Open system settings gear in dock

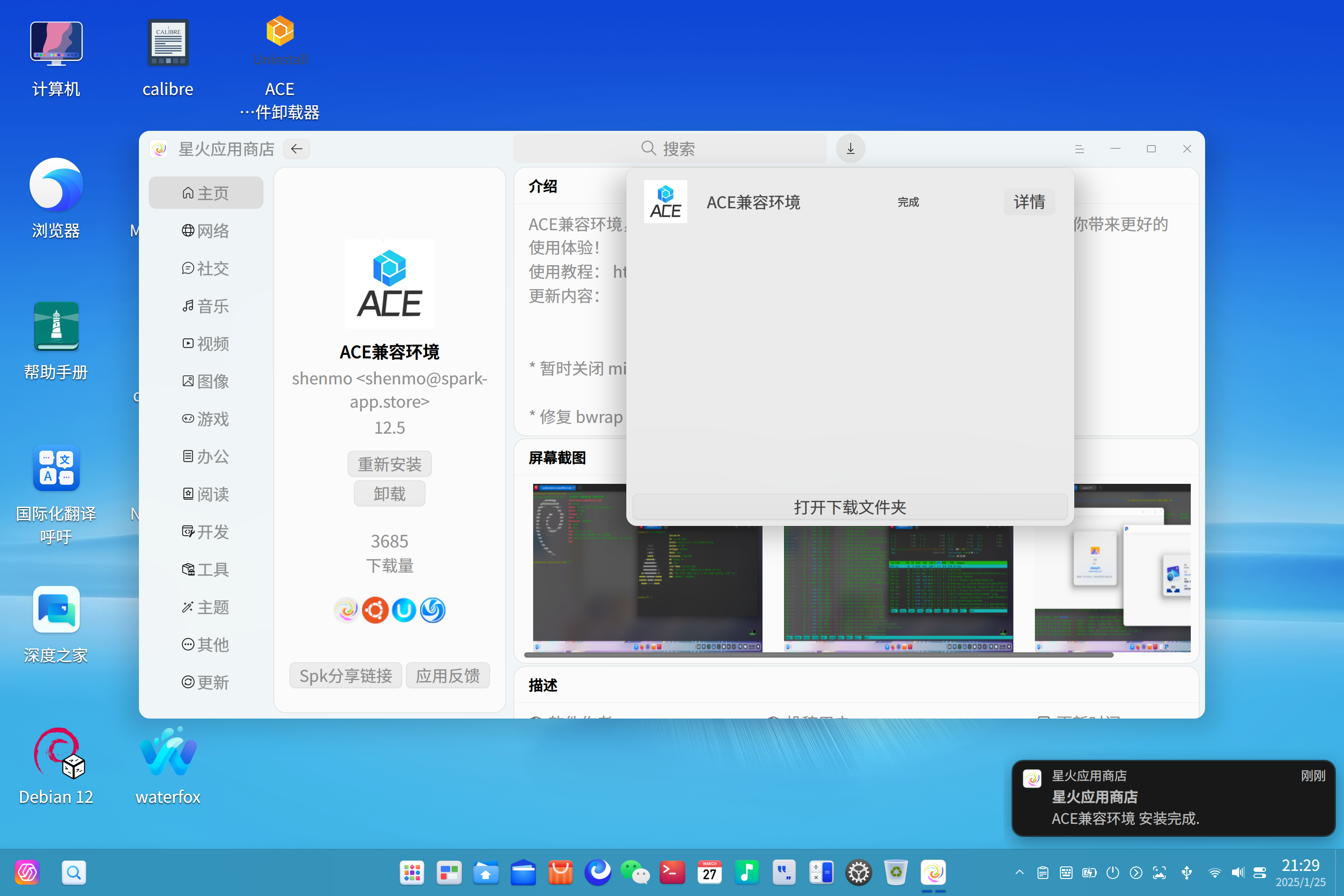click(858, 873)
